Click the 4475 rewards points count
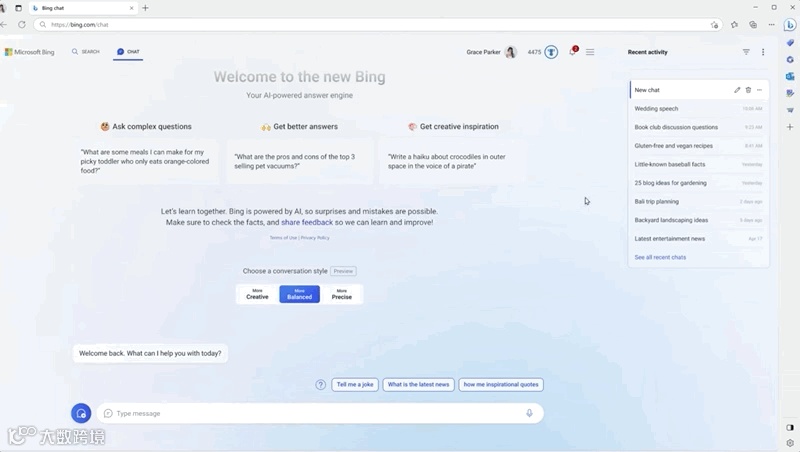800x452 pixels. click(x=534, y=52)
